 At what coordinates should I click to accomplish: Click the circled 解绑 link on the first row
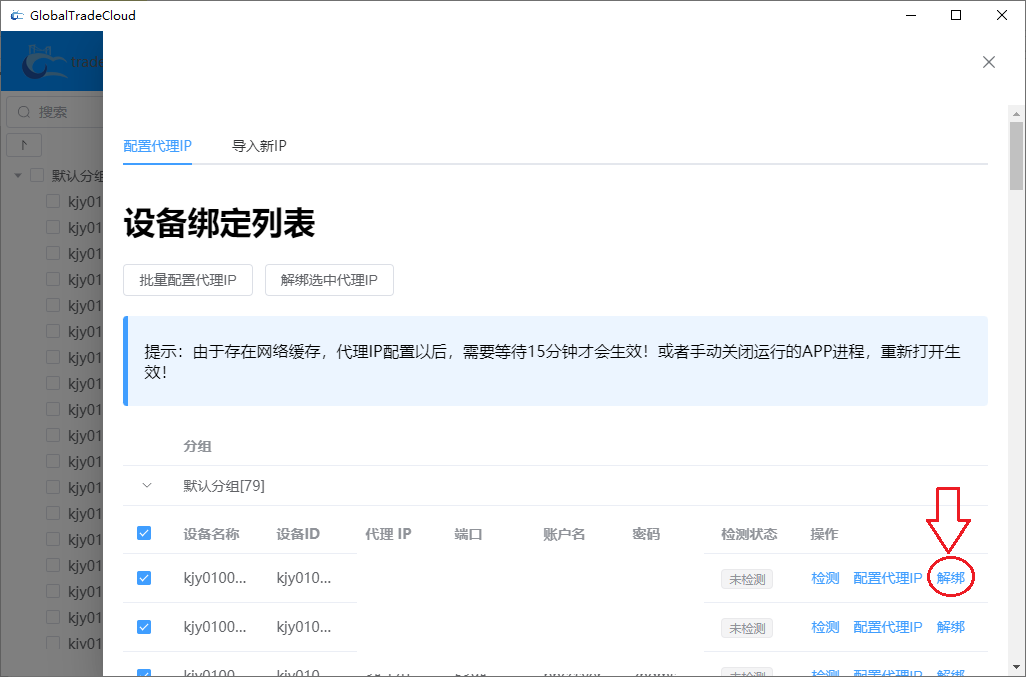(x=950, y=577)
